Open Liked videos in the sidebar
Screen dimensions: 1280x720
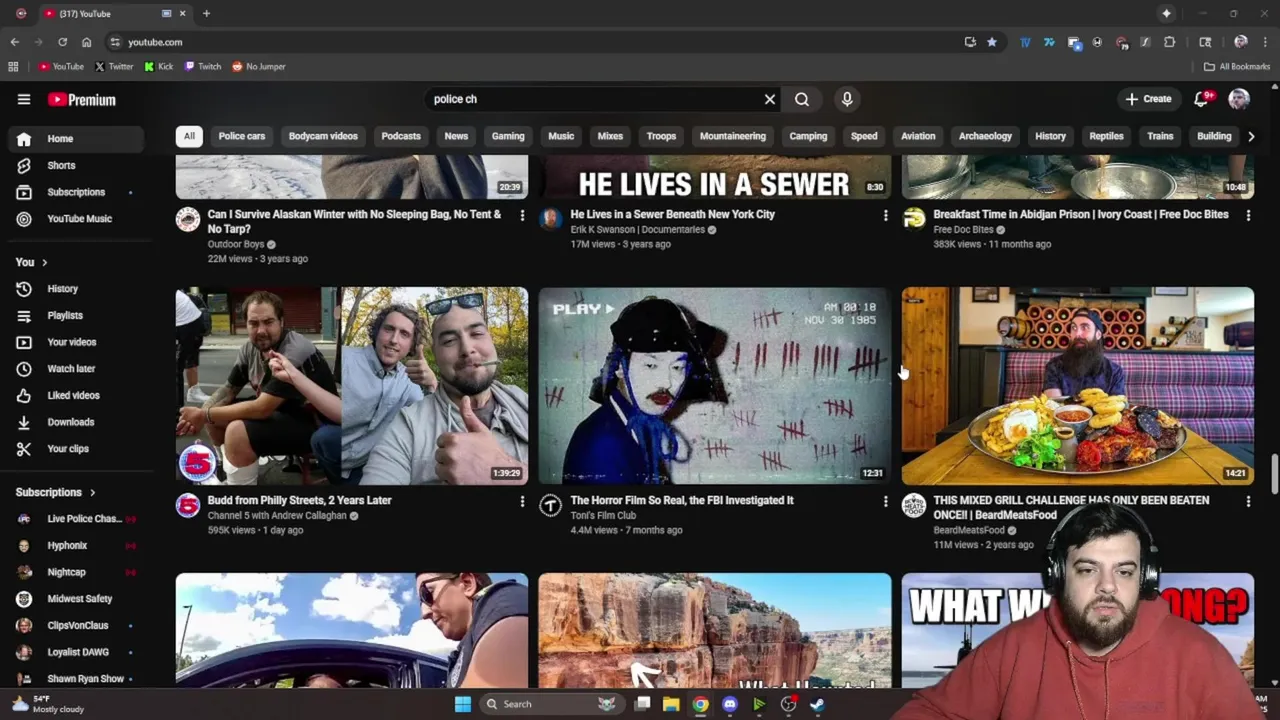click(x=76, y=395)
